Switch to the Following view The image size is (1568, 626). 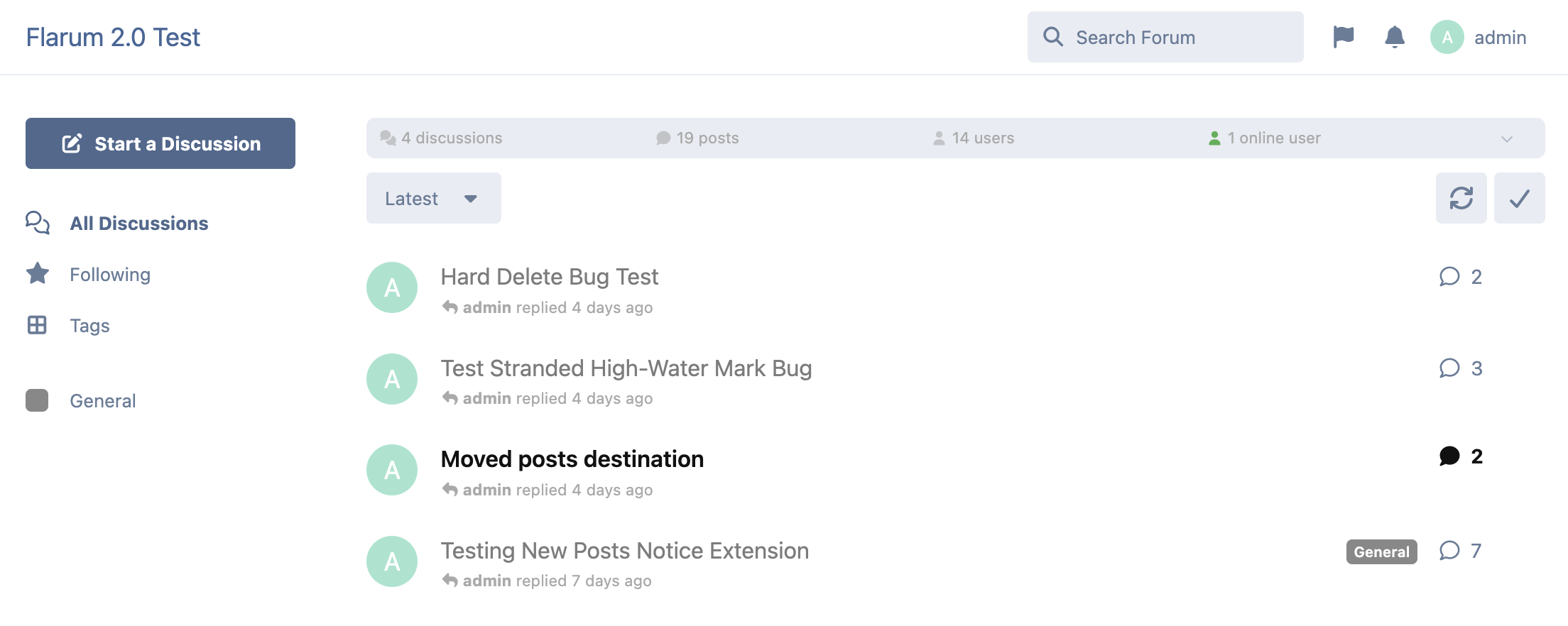[x=110, y=274]
